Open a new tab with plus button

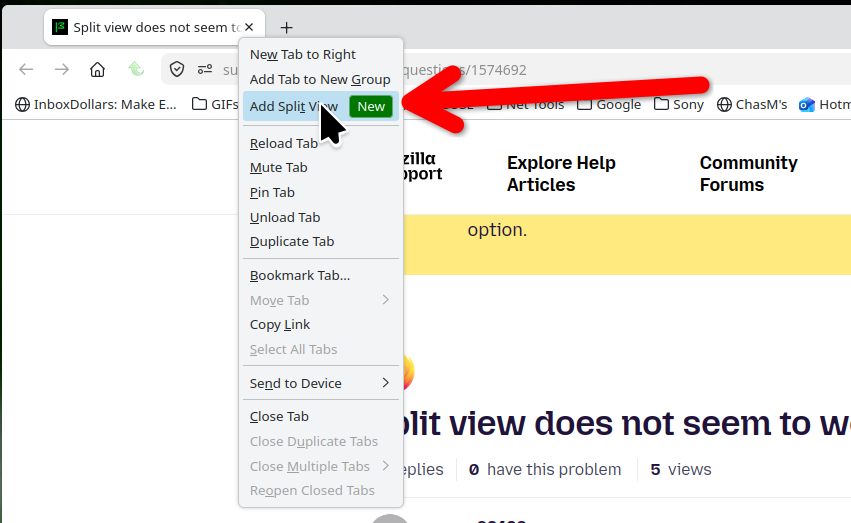[x=287, y=27]
